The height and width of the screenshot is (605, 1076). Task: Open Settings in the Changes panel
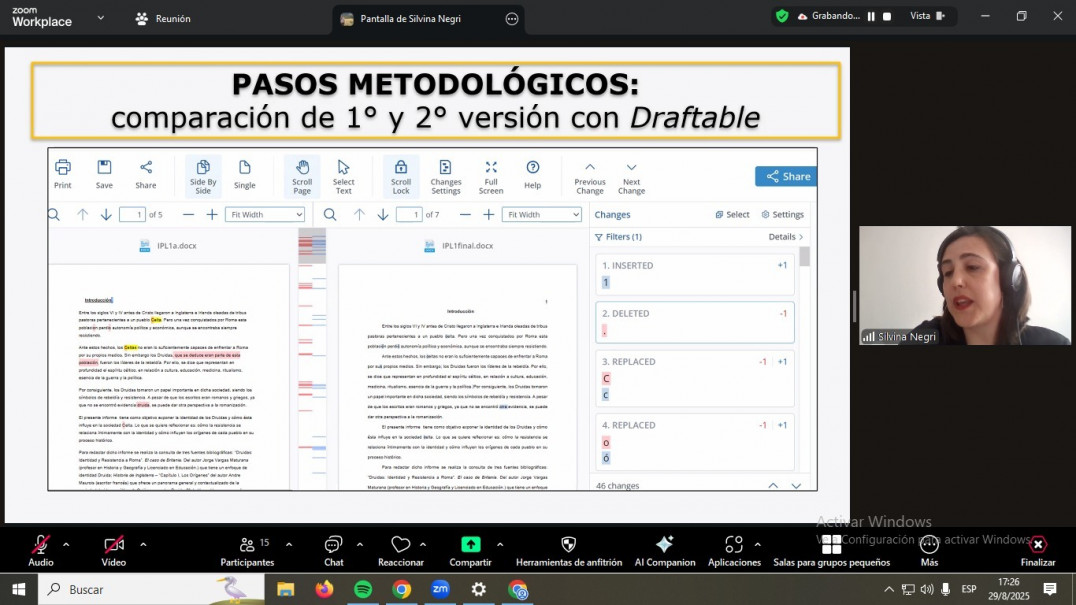pos(782,215)
